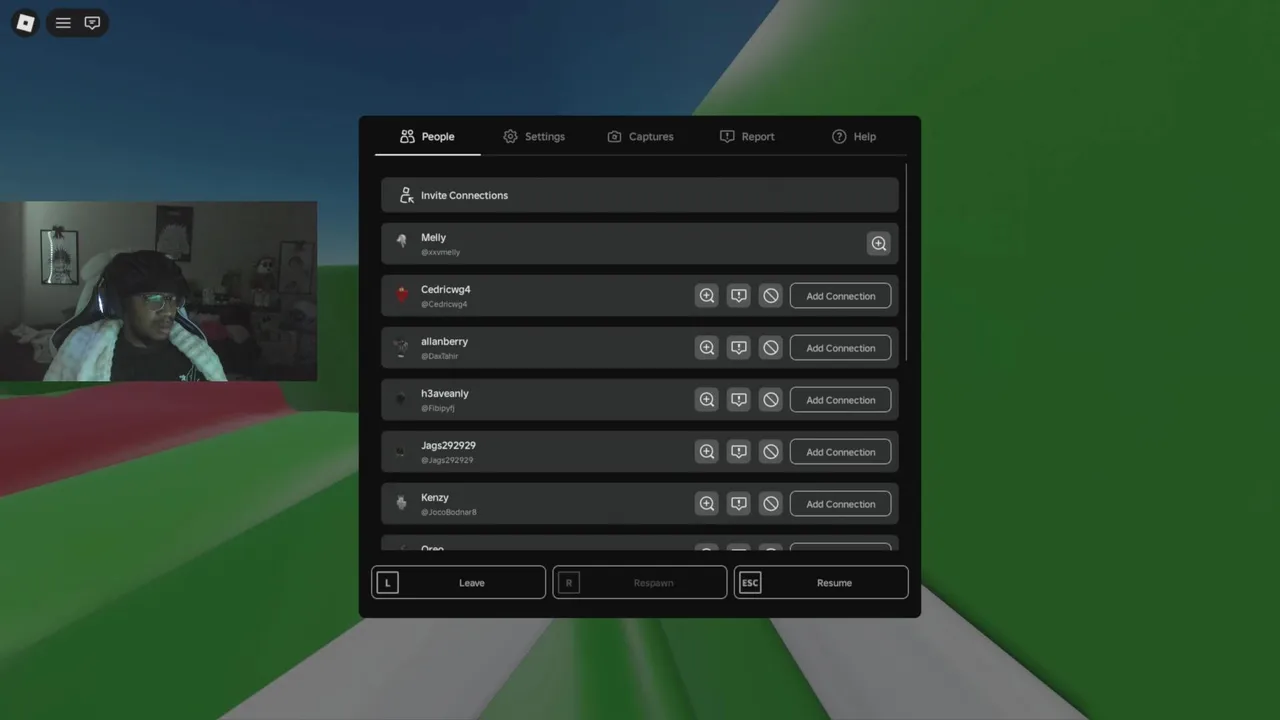Switch to the People tab
Image resolution: width=1280 pixels, height=720 pixels.
[x=428, y=137]
